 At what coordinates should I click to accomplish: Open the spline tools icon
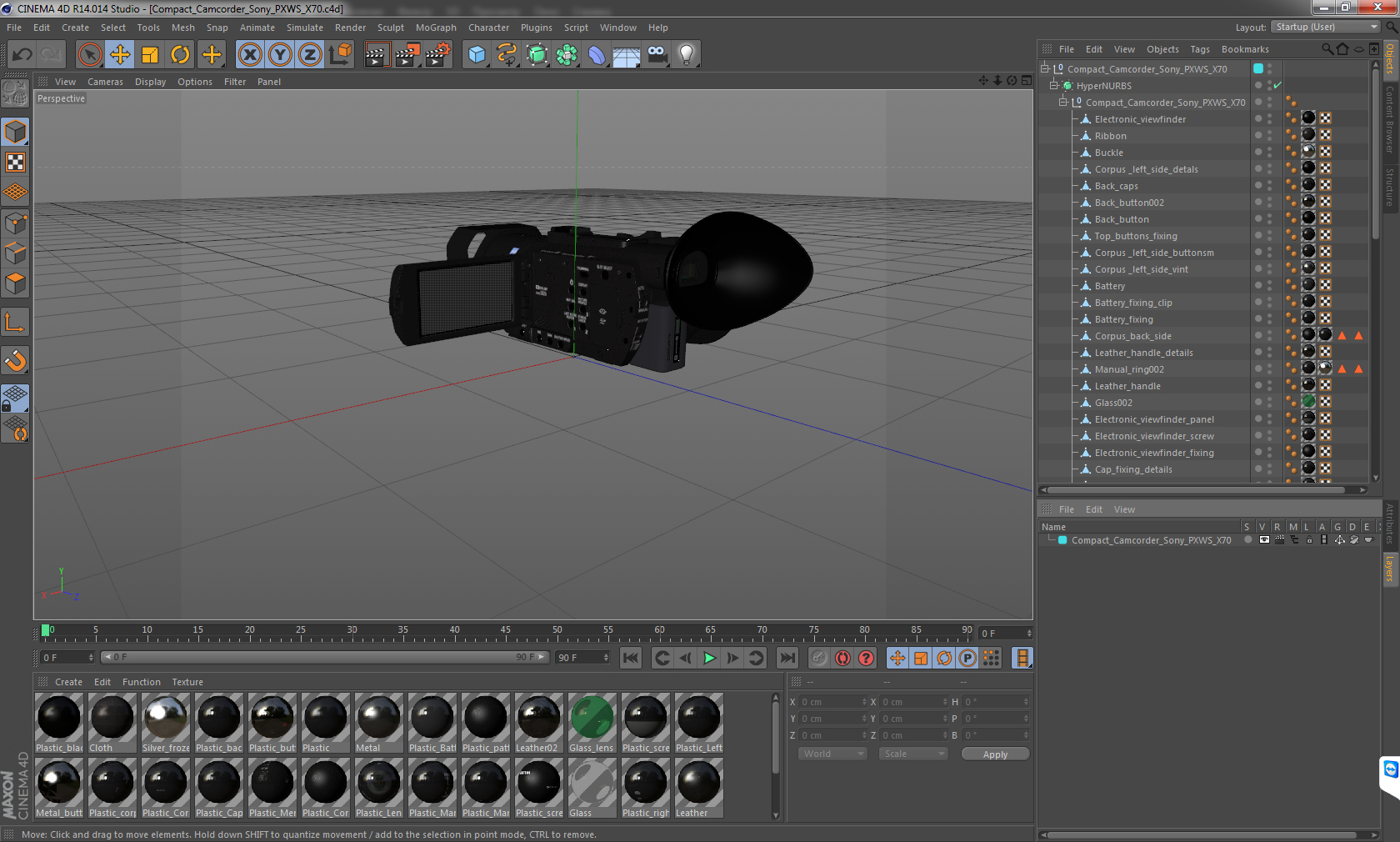click(x=507, y=55)
